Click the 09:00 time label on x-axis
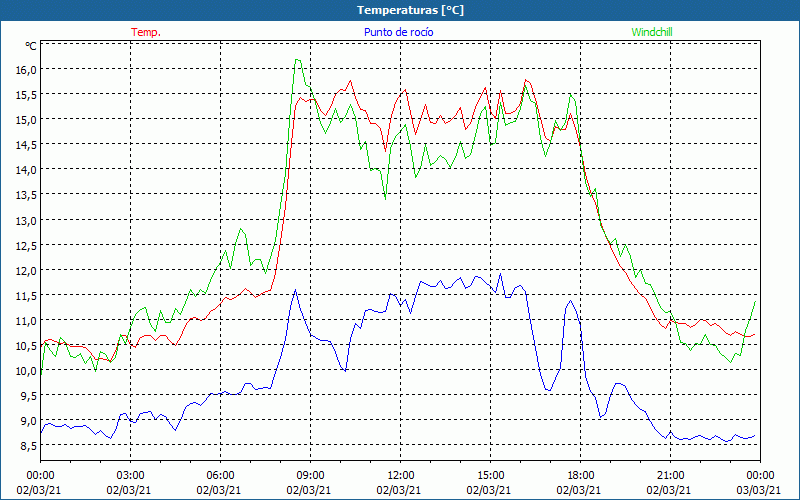The image size is (800, 500). click(x=310, y=476)
